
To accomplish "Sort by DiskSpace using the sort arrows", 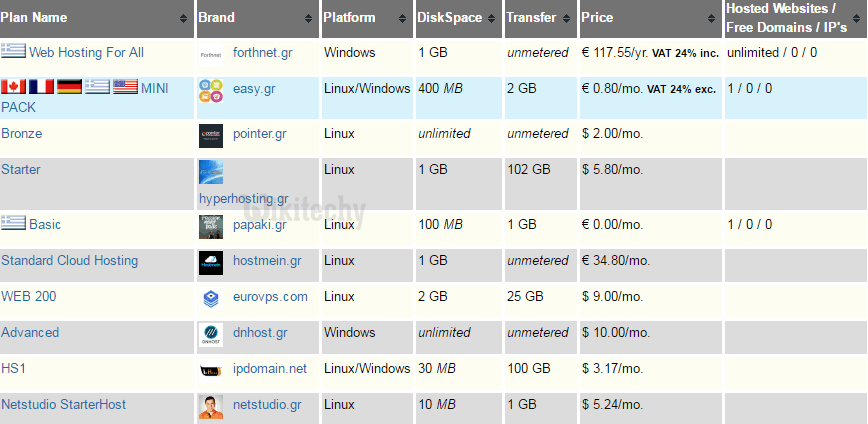I will tap(491, 19).
